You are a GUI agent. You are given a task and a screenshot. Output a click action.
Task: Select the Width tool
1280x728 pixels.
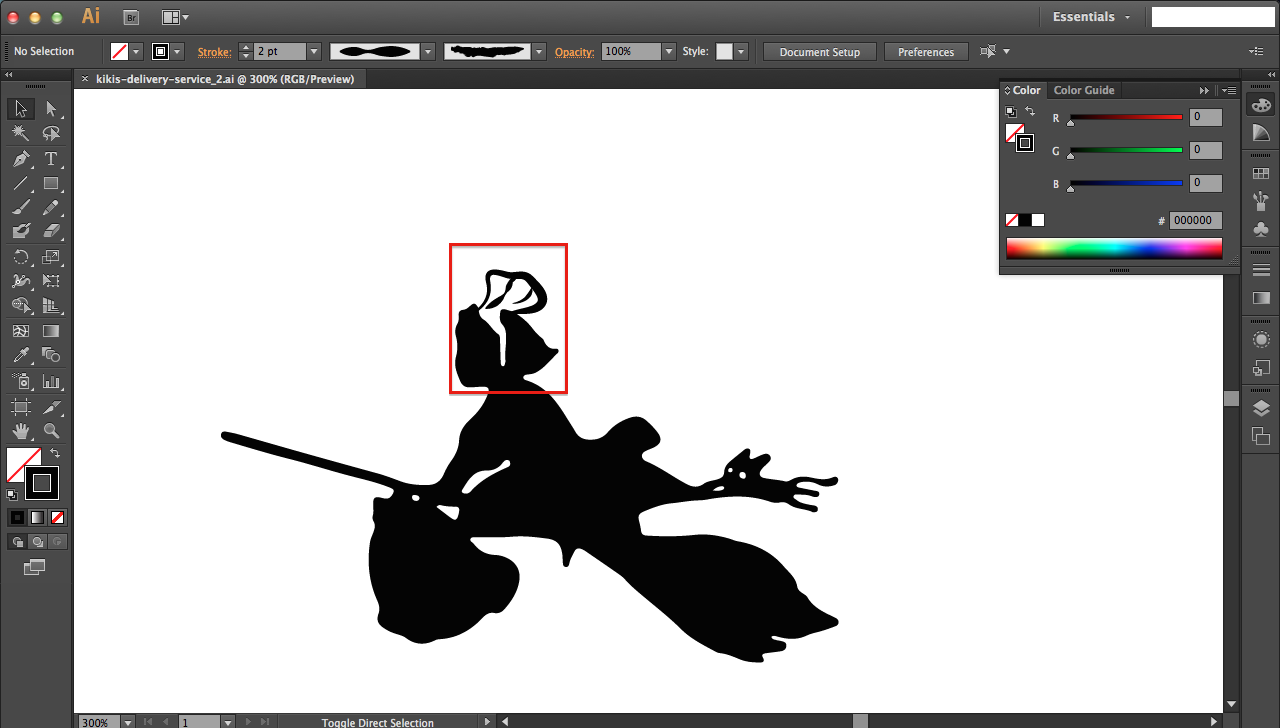coord(21,281)
